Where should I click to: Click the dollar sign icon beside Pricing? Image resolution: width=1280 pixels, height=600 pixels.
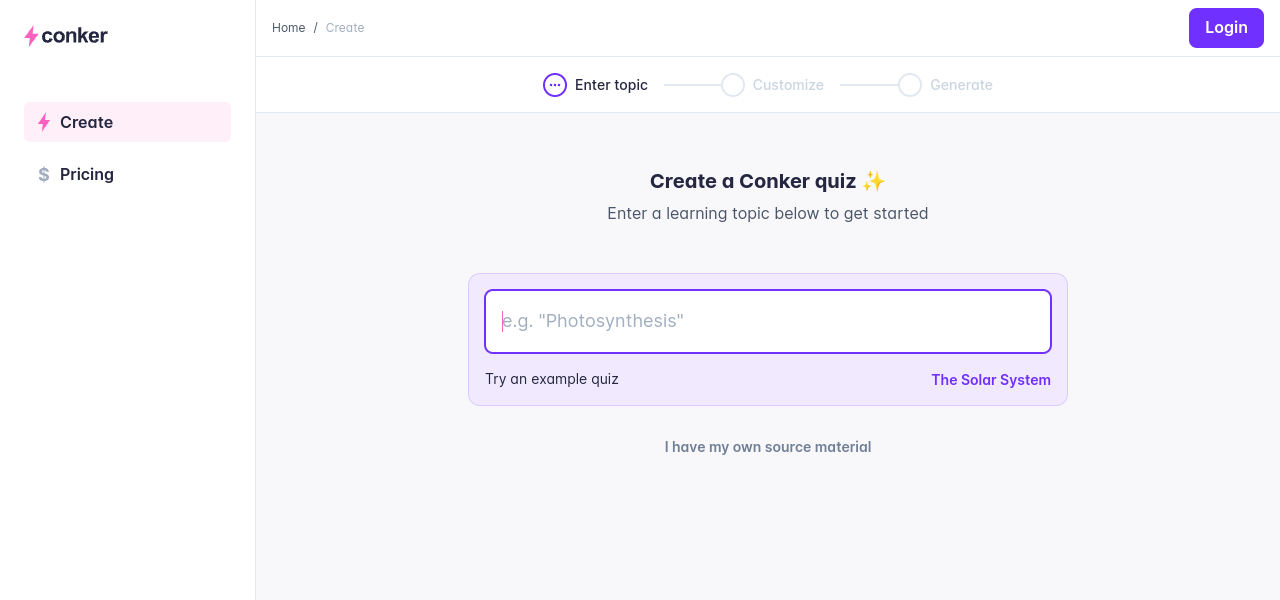[44, 174]
